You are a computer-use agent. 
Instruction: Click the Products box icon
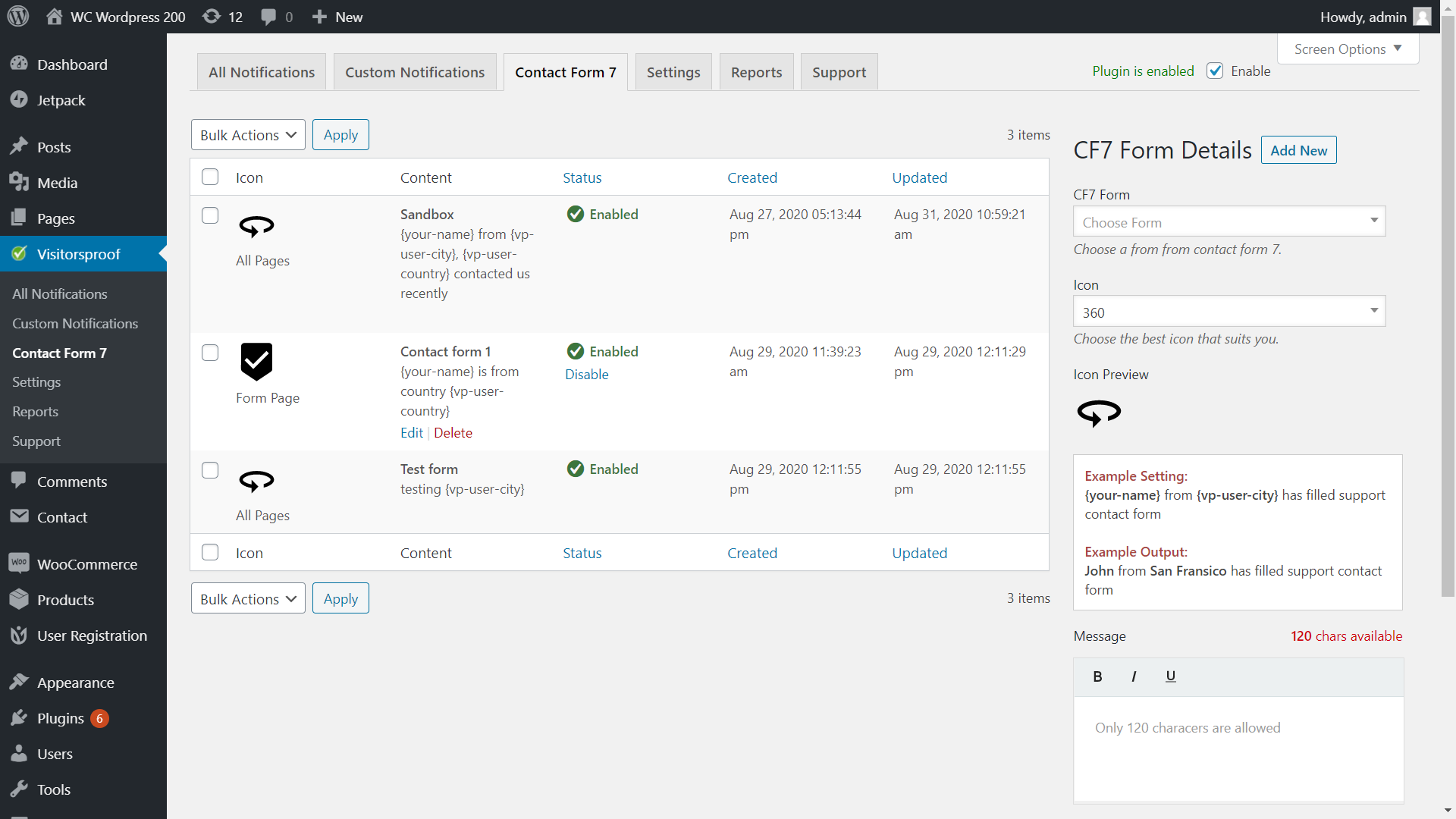(19, 599)
